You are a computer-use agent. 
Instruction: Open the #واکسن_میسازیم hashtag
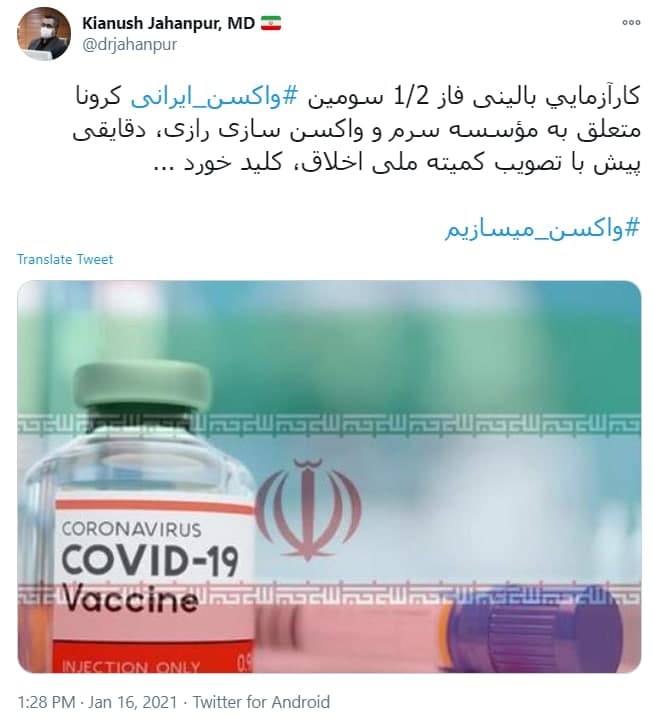click(542, 228)
